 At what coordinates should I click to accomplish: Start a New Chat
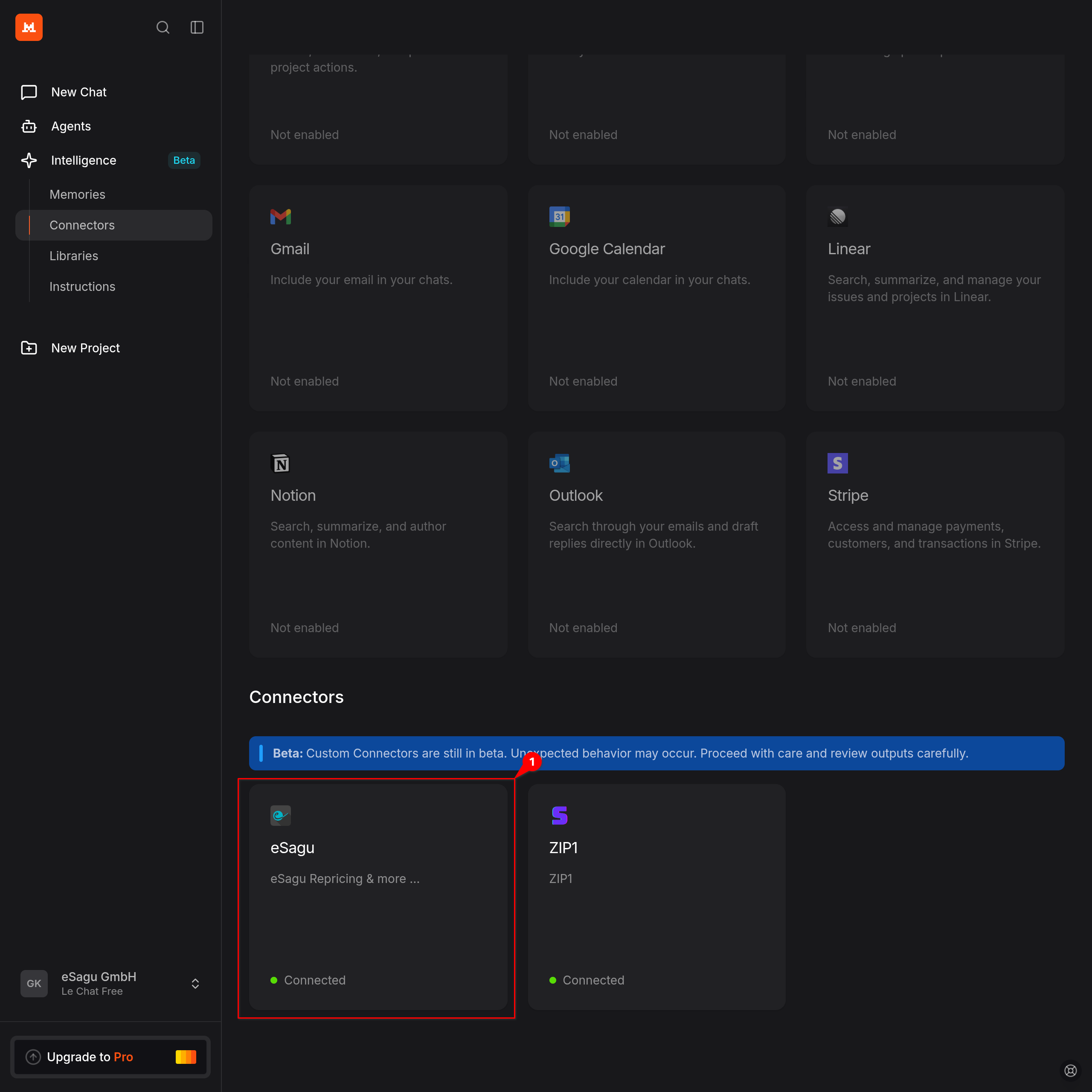[x=78, y=92]
